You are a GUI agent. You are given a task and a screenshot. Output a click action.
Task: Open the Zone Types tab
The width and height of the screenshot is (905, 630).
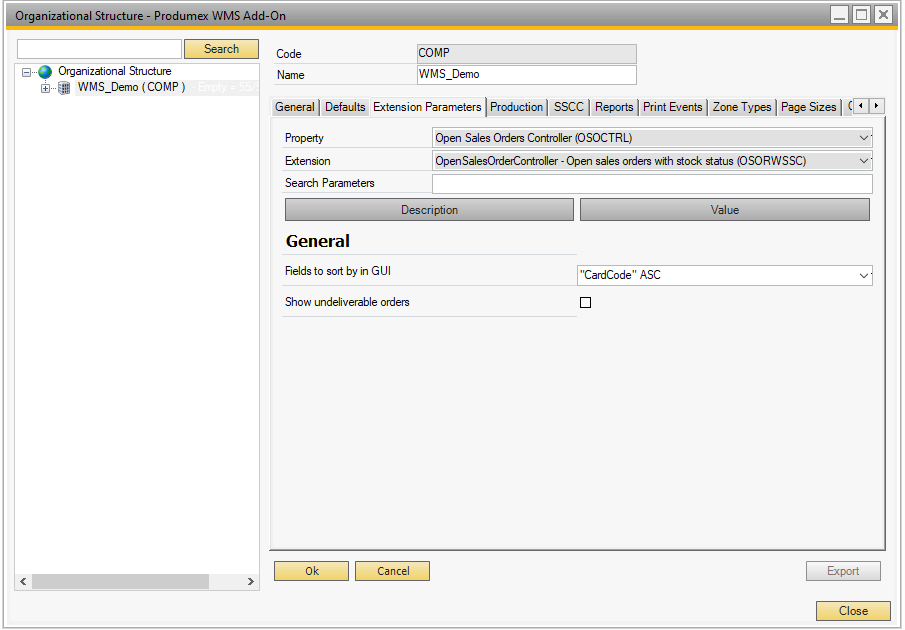click(x=741, y=107)
